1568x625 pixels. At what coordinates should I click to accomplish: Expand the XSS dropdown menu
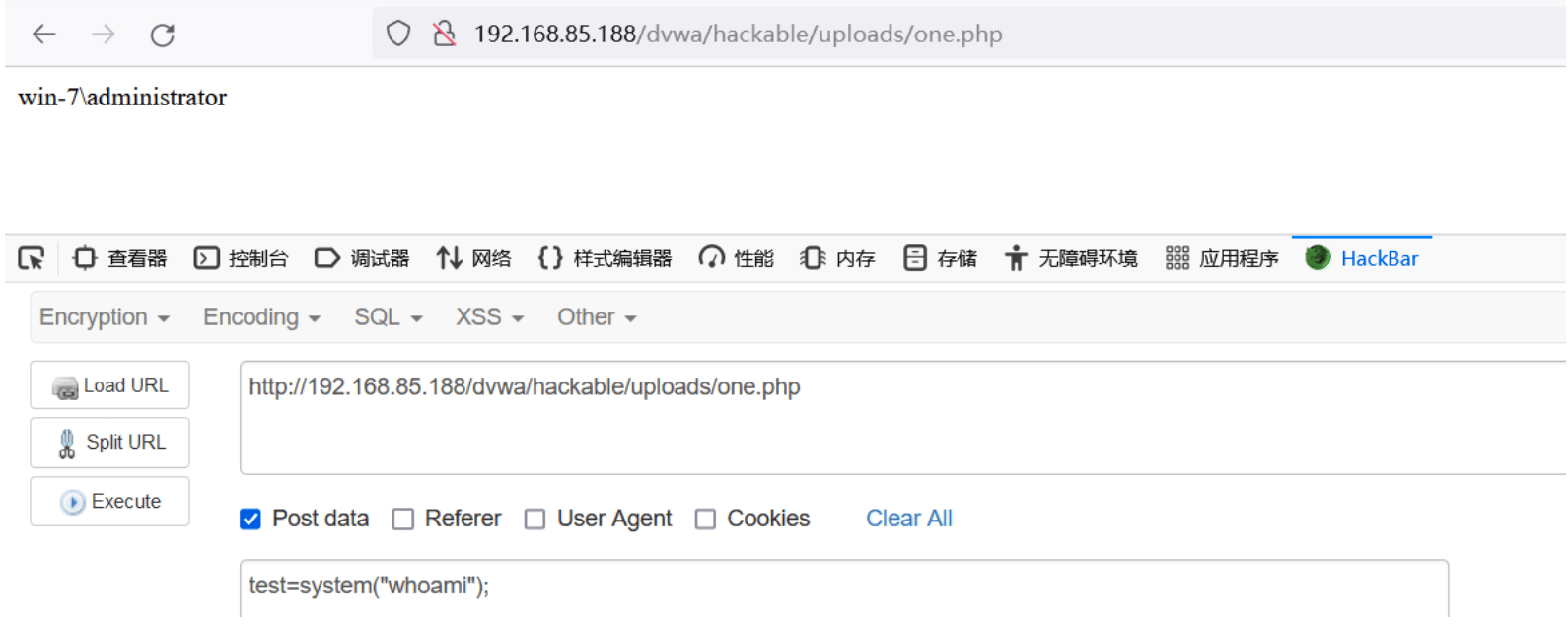point(489,317)
